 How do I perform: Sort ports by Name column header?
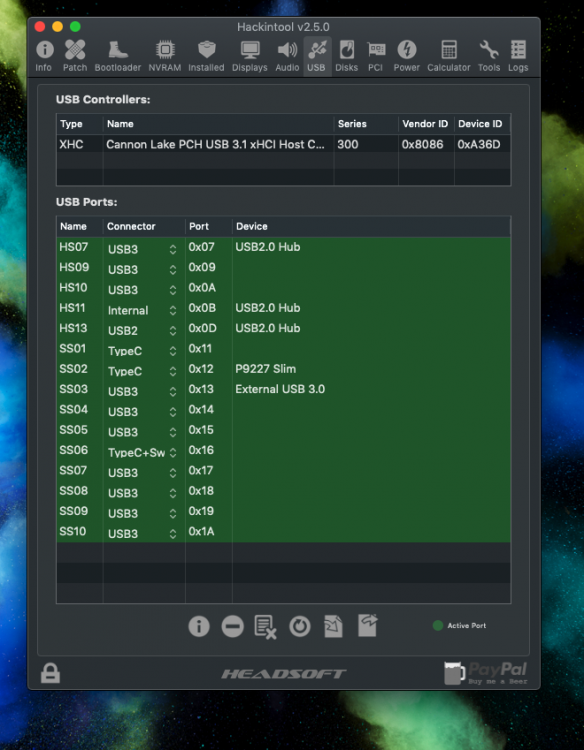click(80, 226)
